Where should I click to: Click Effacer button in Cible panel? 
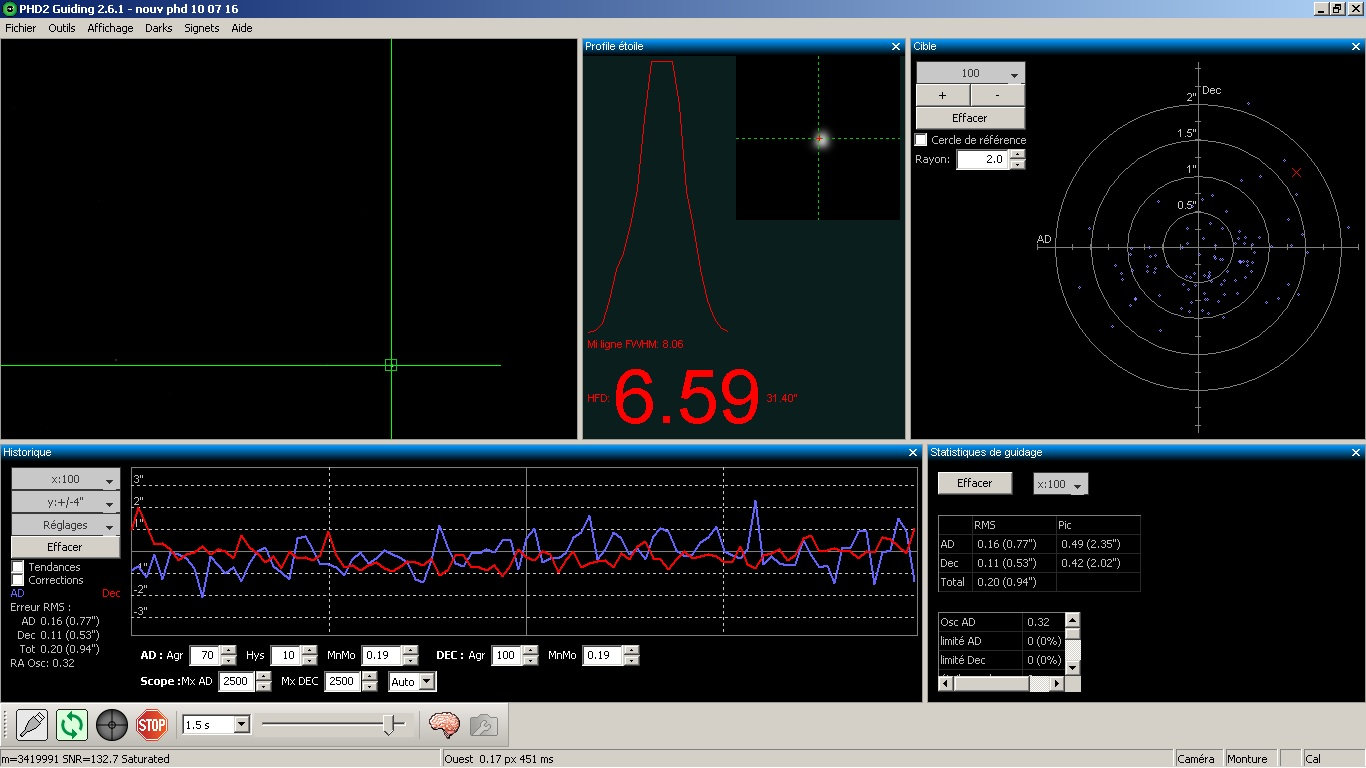click(970, 118)
